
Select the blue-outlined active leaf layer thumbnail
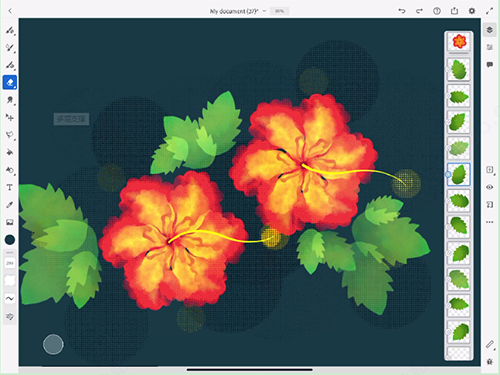pyautogui.click(x=459, y=174)
